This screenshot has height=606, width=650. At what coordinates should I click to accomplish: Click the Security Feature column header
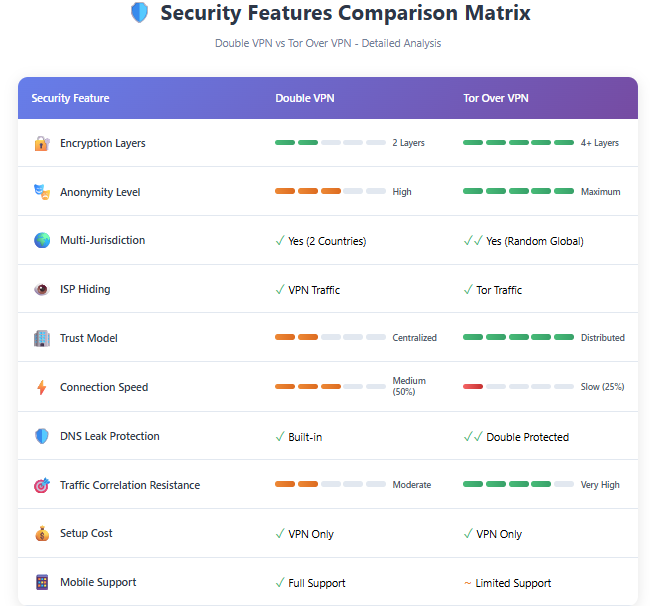(70, 98)
